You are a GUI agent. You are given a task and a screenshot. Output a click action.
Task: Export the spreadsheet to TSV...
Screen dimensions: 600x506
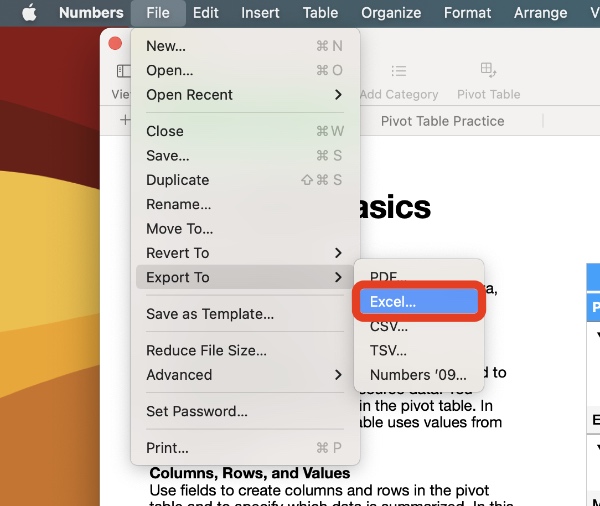point(419,350)
